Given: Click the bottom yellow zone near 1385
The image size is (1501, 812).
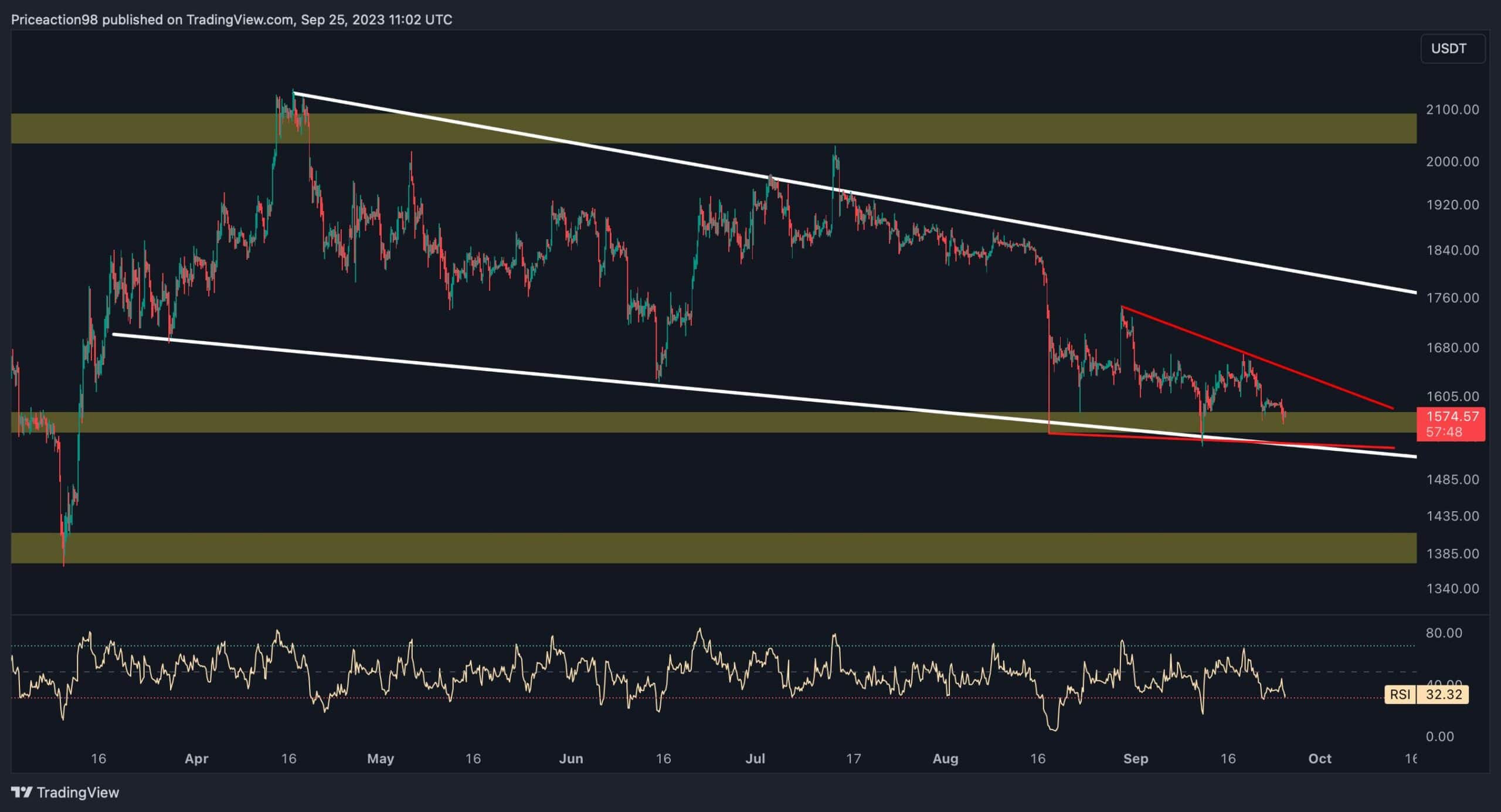Looking at the screenshot, I should coord(704,548).
